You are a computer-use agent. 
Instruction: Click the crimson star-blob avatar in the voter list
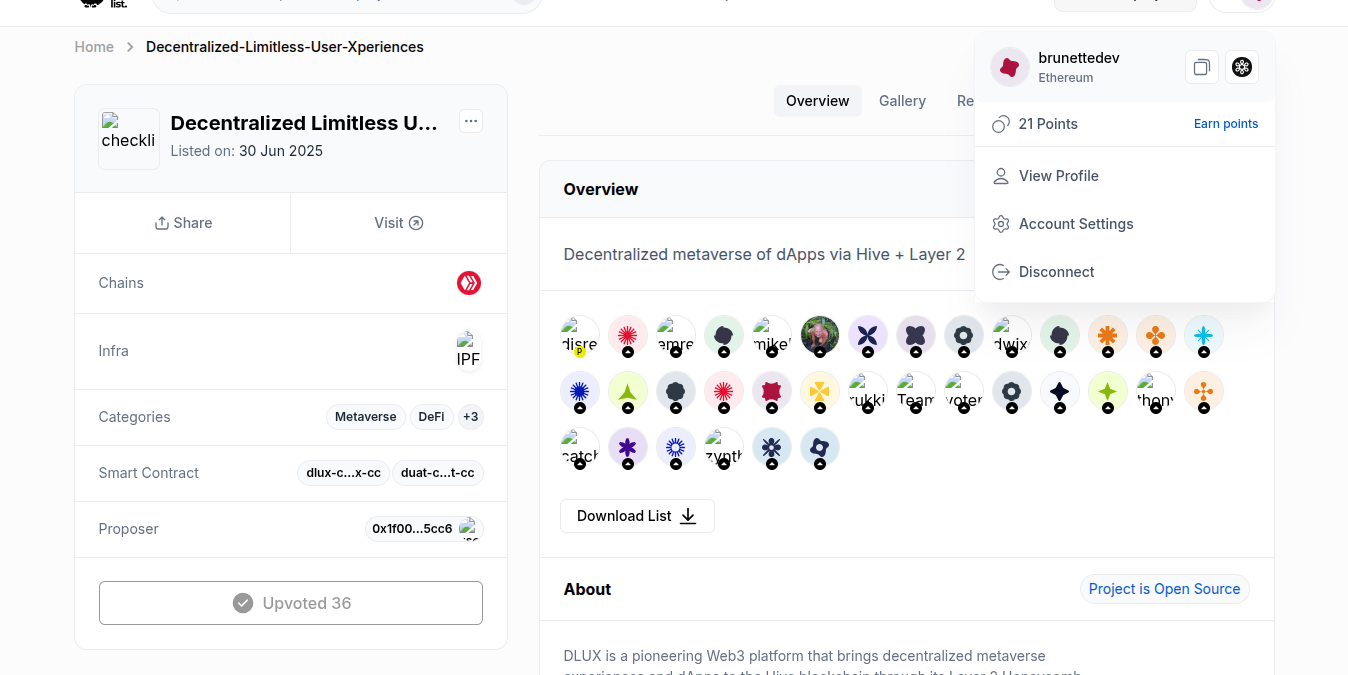(772, 391)
